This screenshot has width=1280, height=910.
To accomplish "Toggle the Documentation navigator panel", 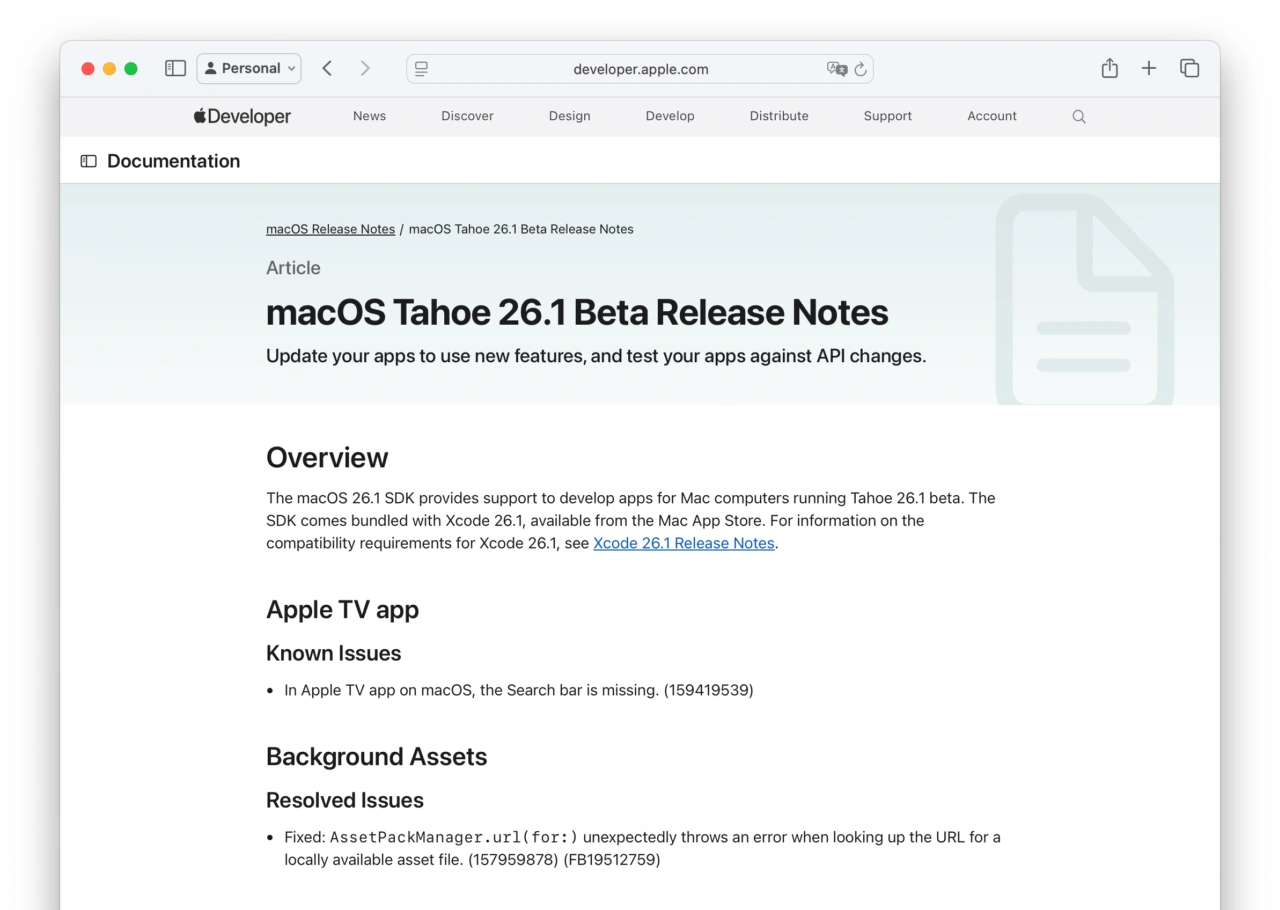I will (x=87, y=160).
